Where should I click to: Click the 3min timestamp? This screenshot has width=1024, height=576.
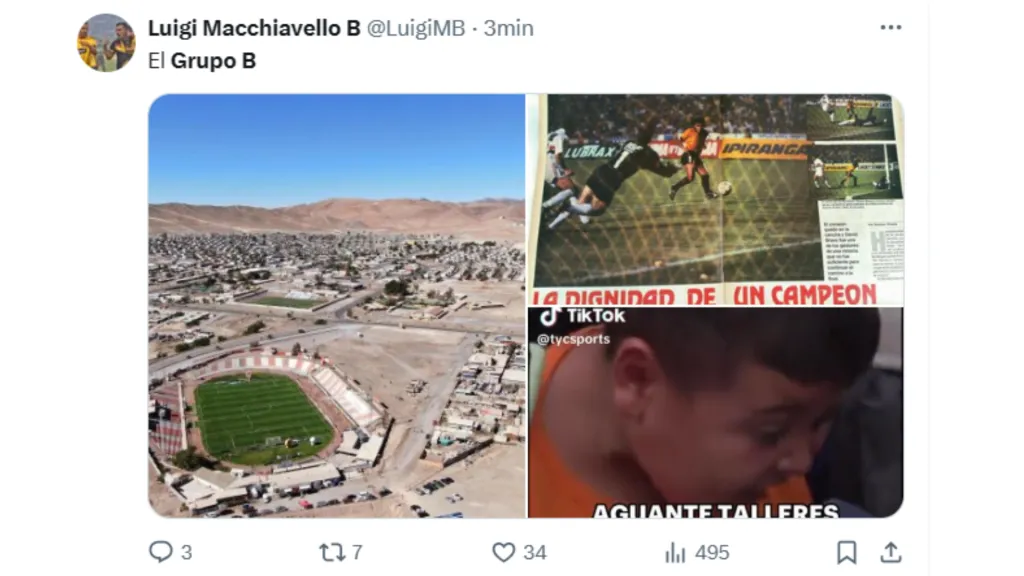pos(508,28)
